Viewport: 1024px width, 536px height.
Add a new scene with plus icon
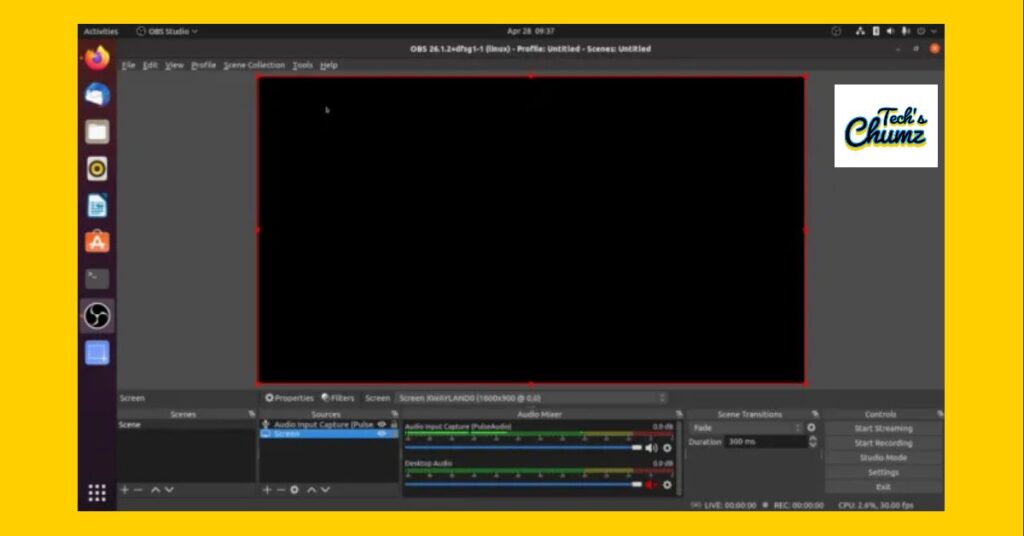coord(124,490)
